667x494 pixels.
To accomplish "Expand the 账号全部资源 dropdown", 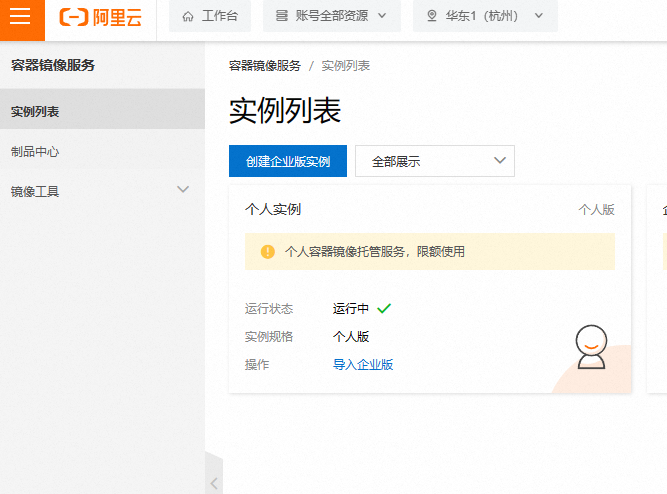I will click(x=332, y=16).
